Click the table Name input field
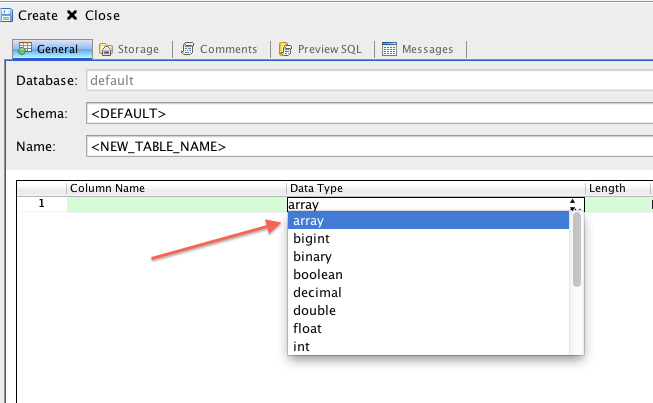Image resolution: width=653 pixels, height=403 pixels. tap(368, 146)
